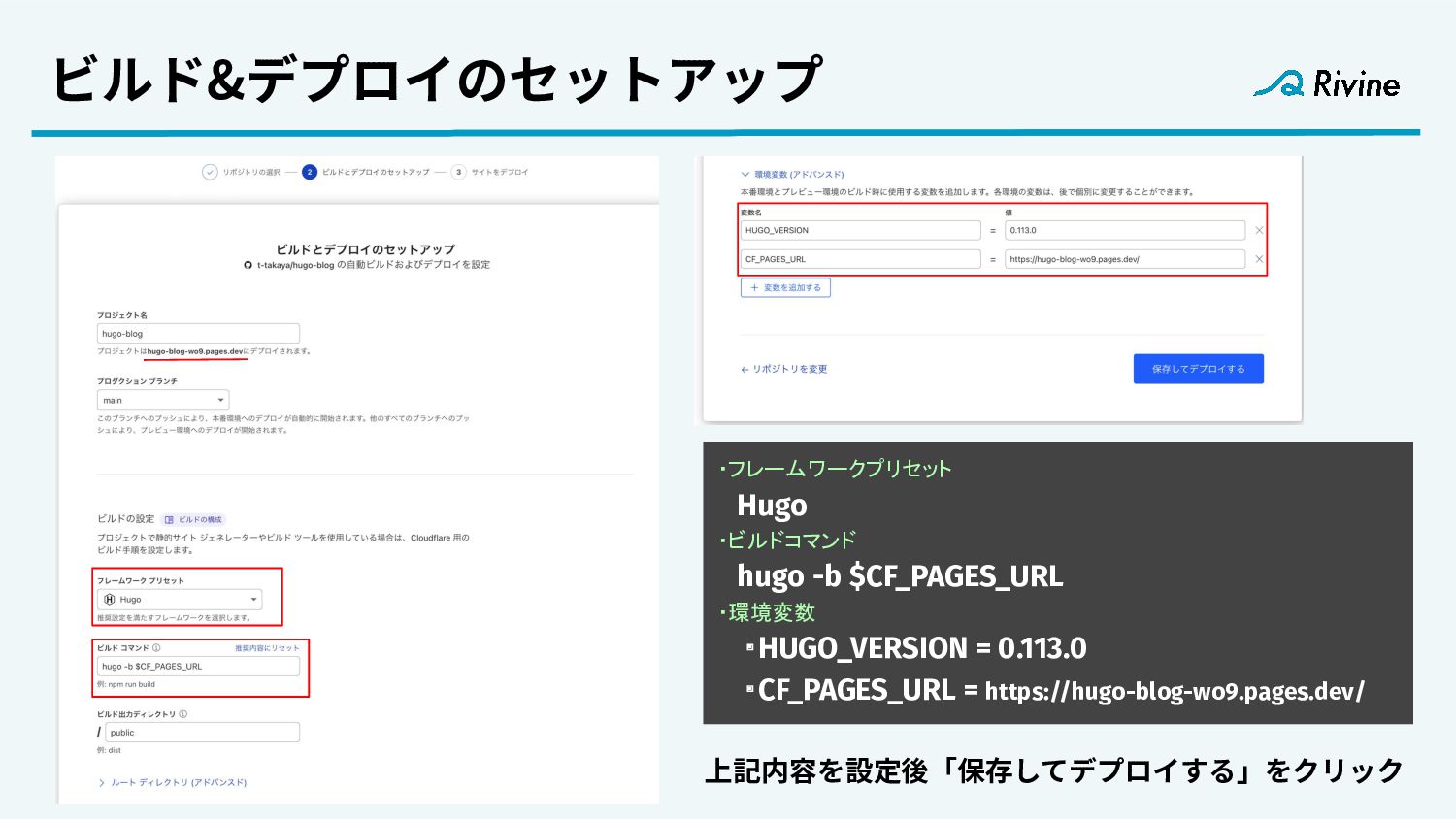Click the hugo-blog-wo9.pages.dev domain text

coord(195,351)
